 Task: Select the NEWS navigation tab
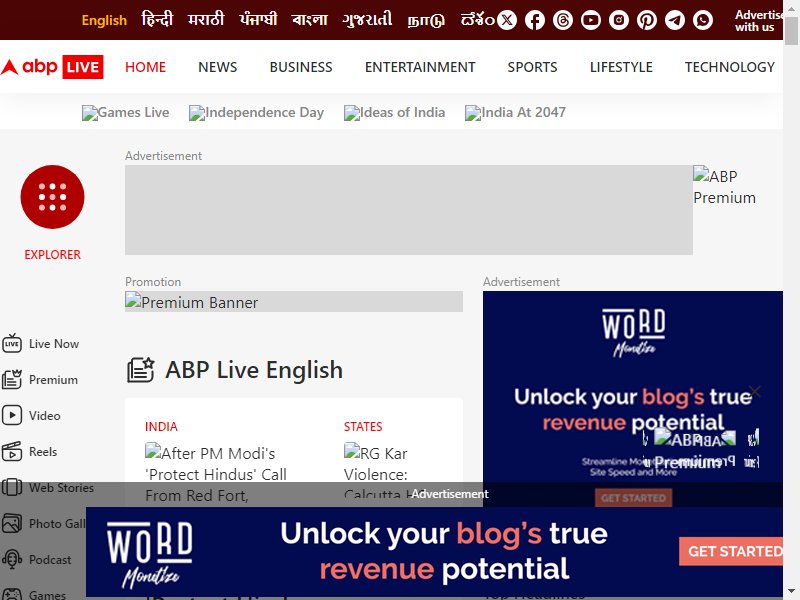(217, 67)
